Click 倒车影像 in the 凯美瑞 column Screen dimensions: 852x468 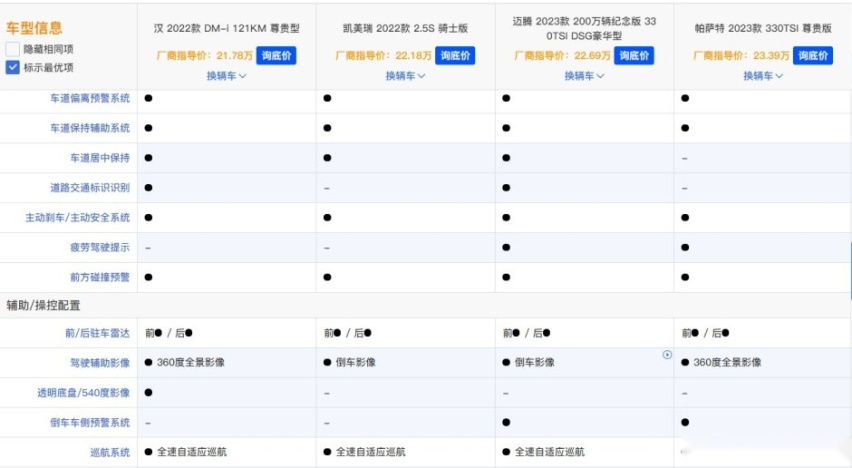point(355,363)
